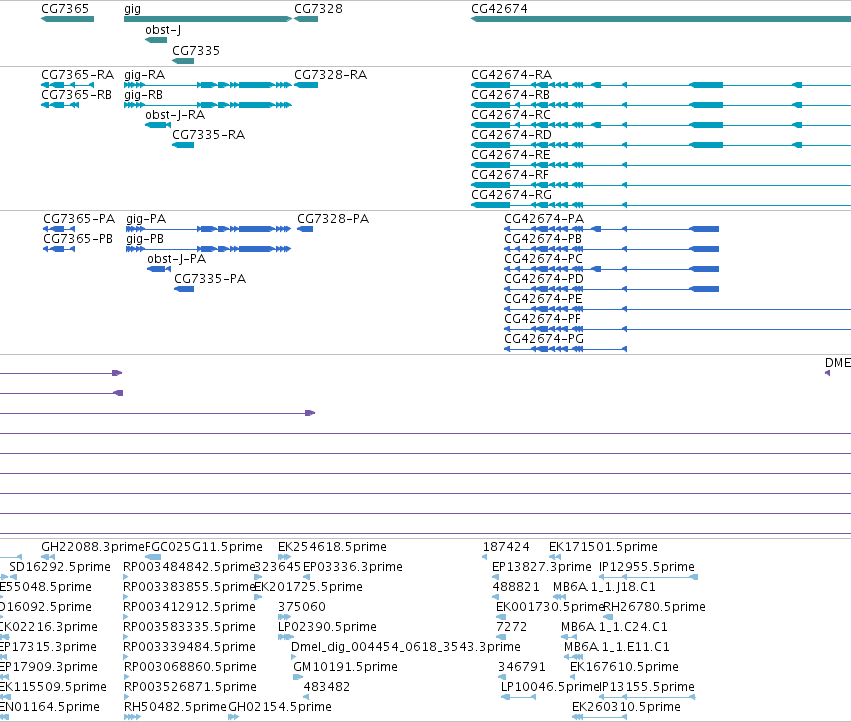Click EP13827.3prime label
Viewport: 851px width, 722px height.
[542, 567]
